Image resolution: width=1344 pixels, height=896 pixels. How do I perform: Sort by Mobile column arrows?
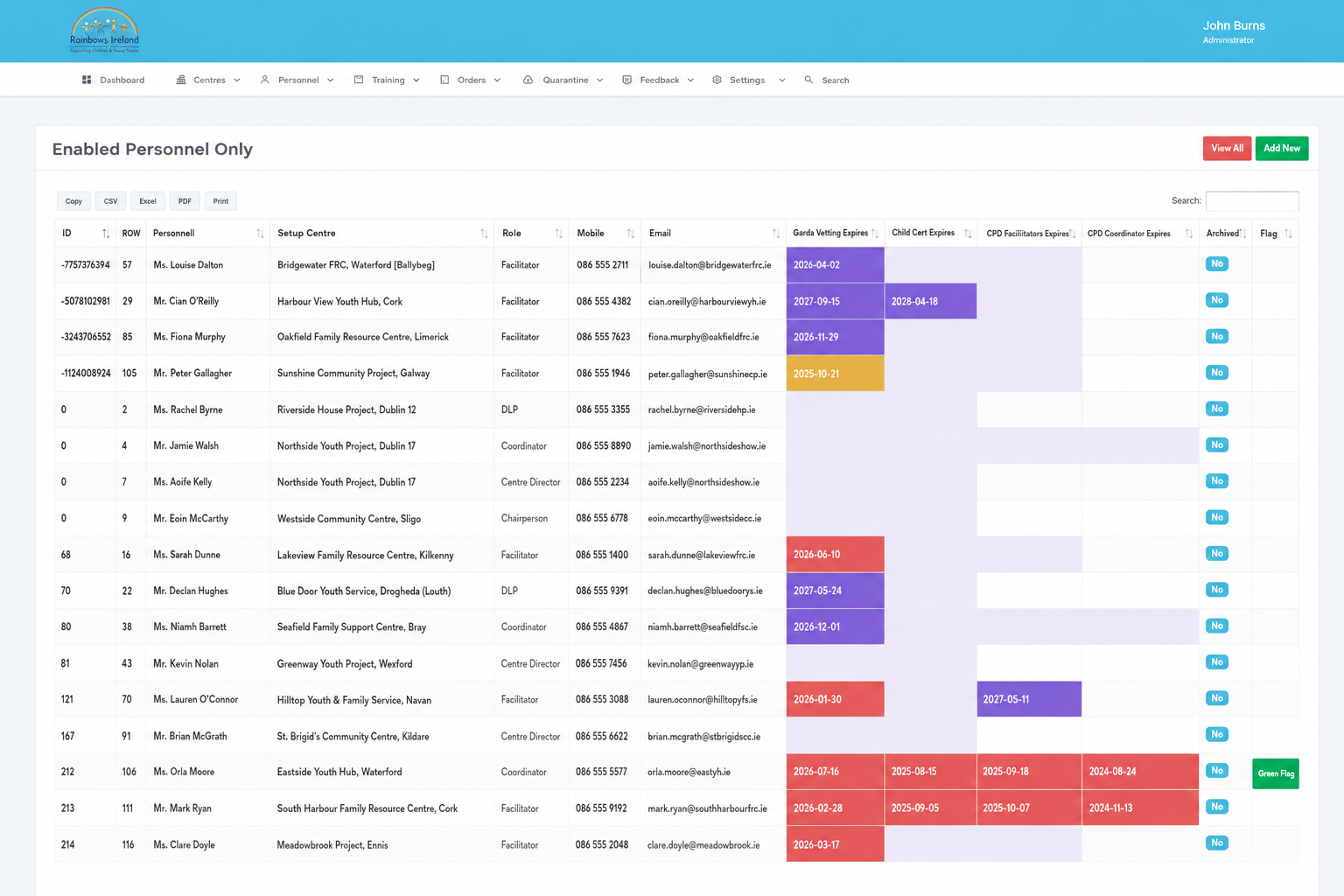pos(630,234)
